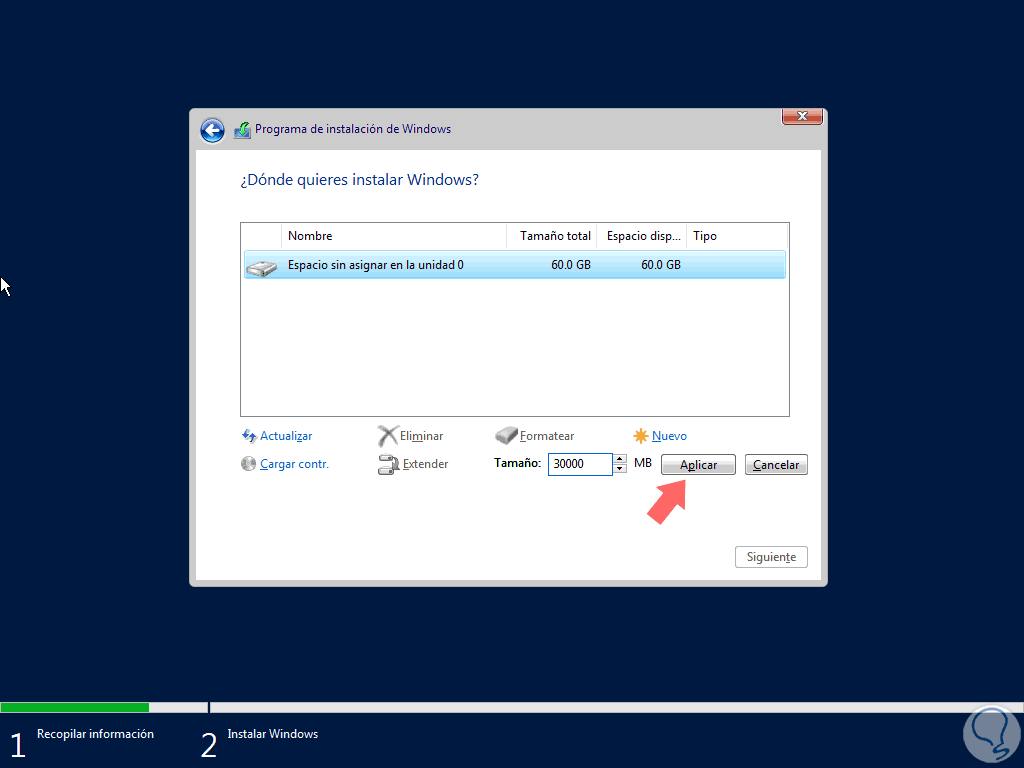The width and height of the screenshot is (1024, 768).
Task: Click the hard disk icon in unit 0 row
Action: 262,267
